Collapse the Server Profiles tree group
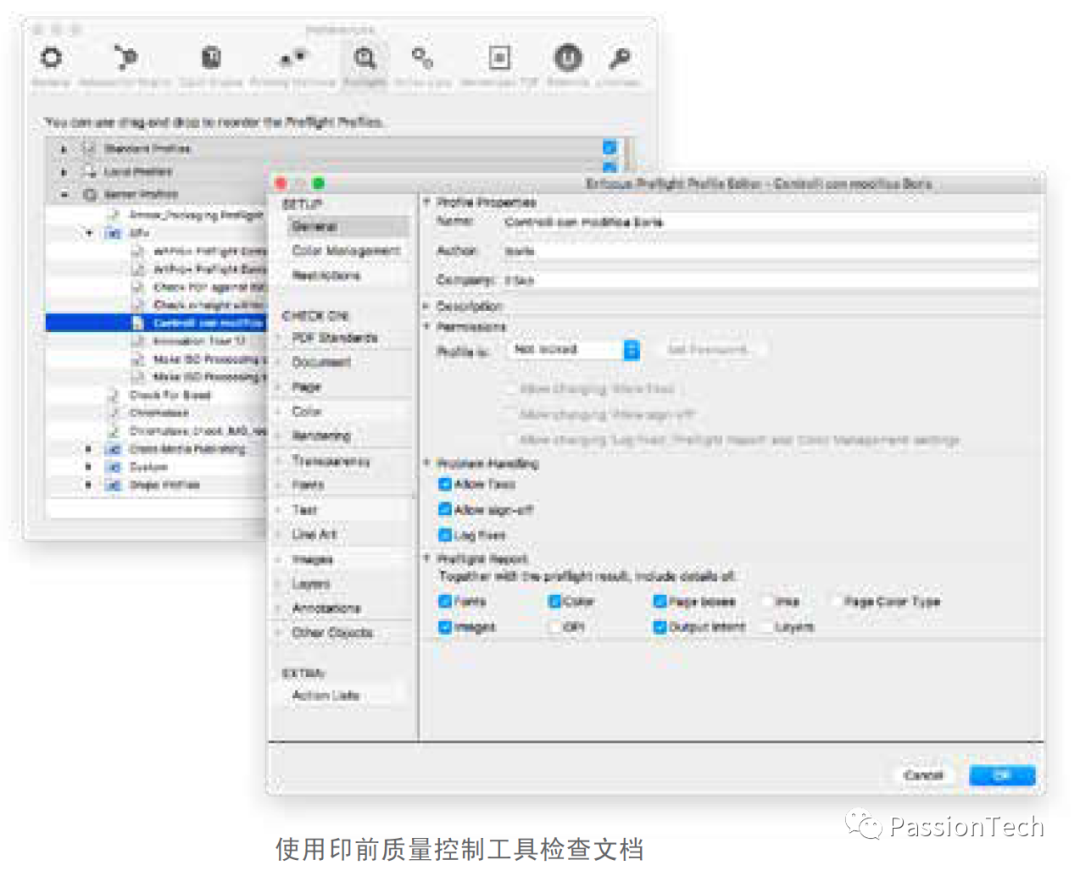1080x871 pixels. pyautogui.click(x=64, y=195)
